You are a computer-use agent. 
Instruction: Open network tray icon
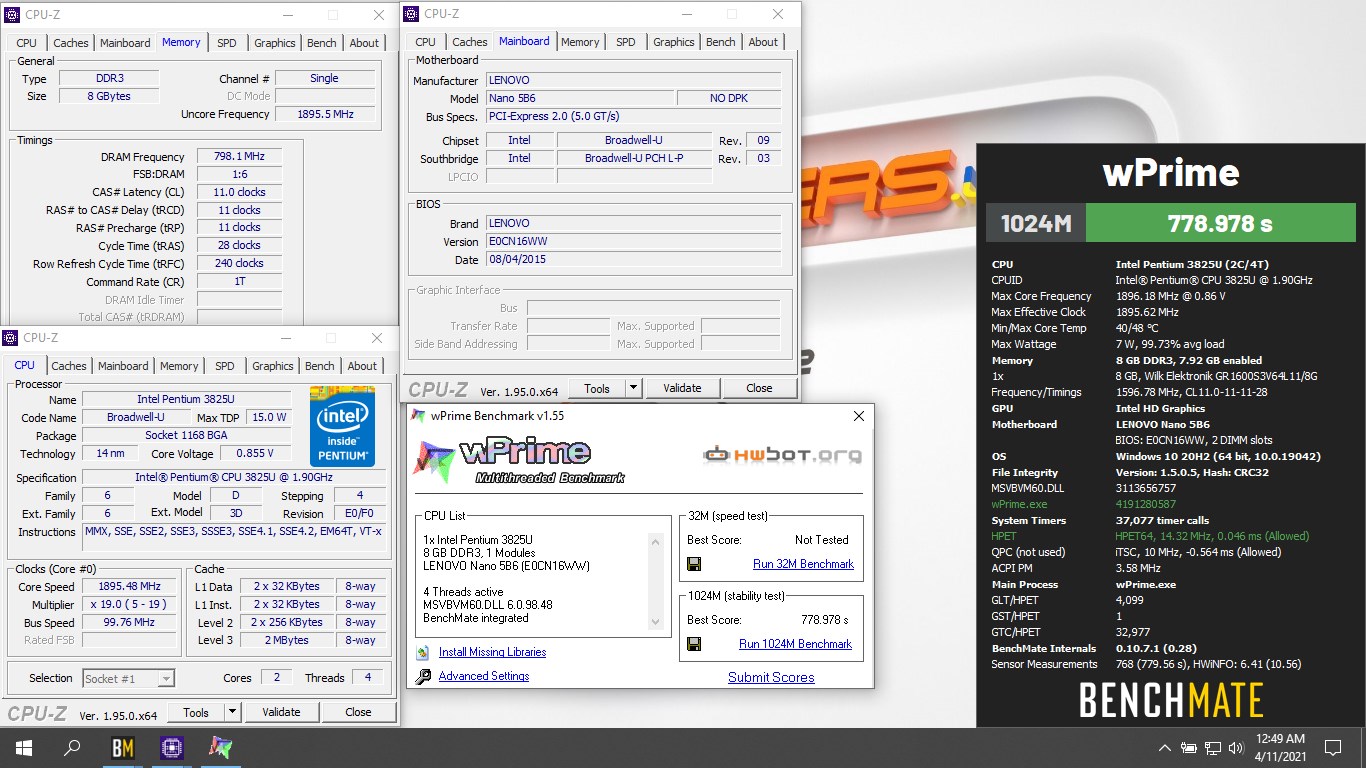click(x=1213, y=747)
